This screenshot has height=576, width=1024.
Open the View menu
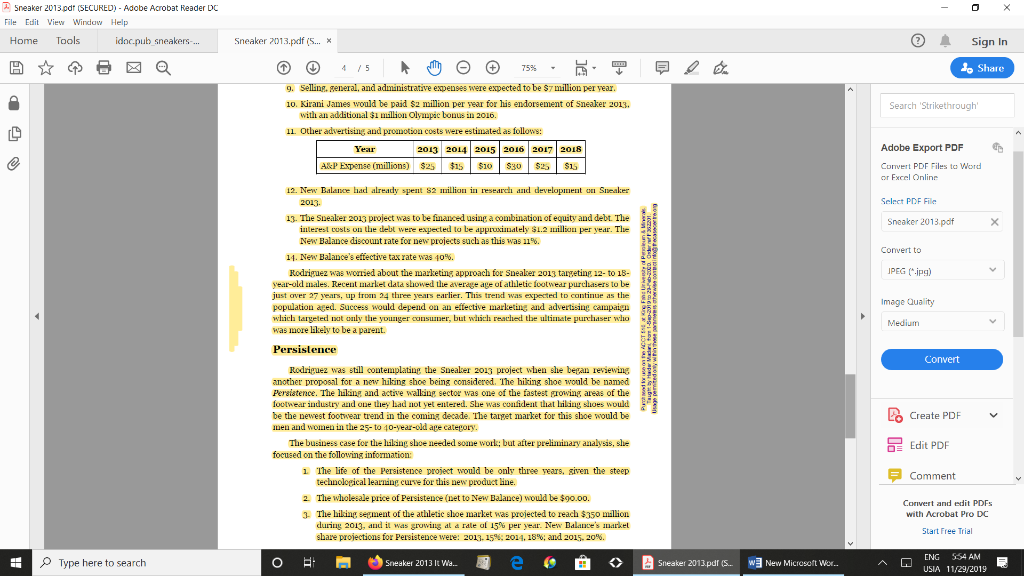(x=56, y=22)
